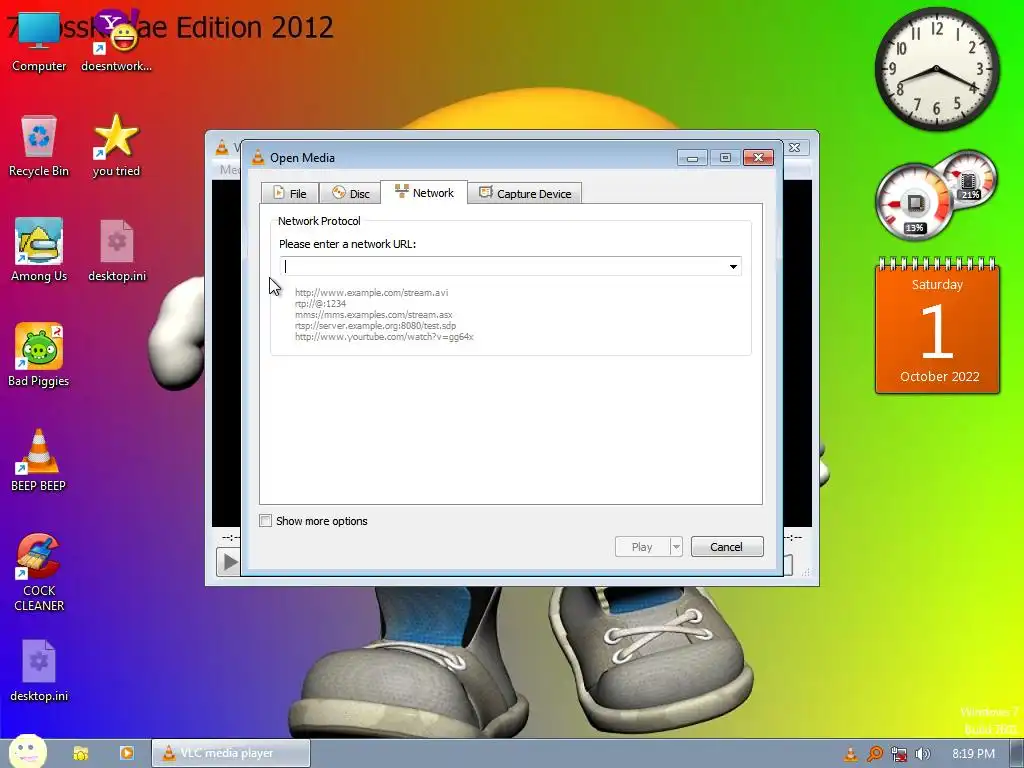This screenshot has width=1024, height=768.
Task: Select the COCK CLEANER shortcut icon
Action: click(39, 573)
